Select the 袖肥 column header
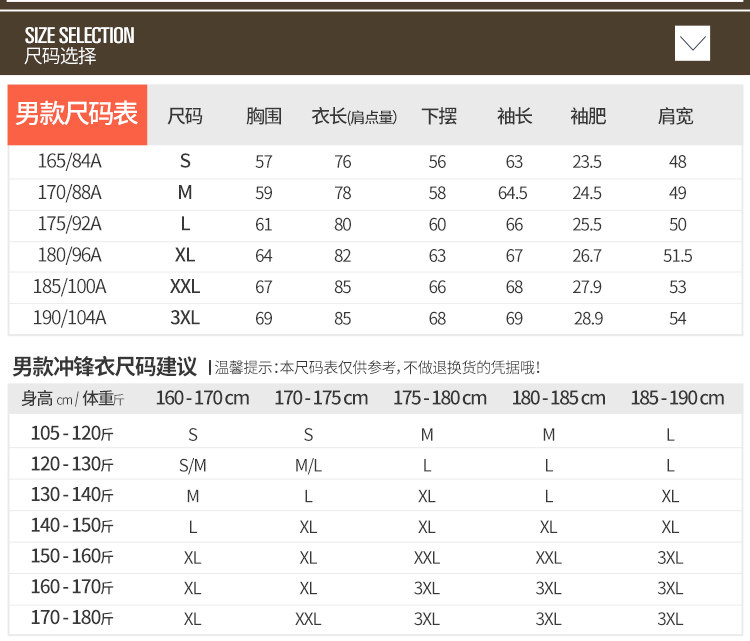 pyautogui.click(x=588, y=116)
